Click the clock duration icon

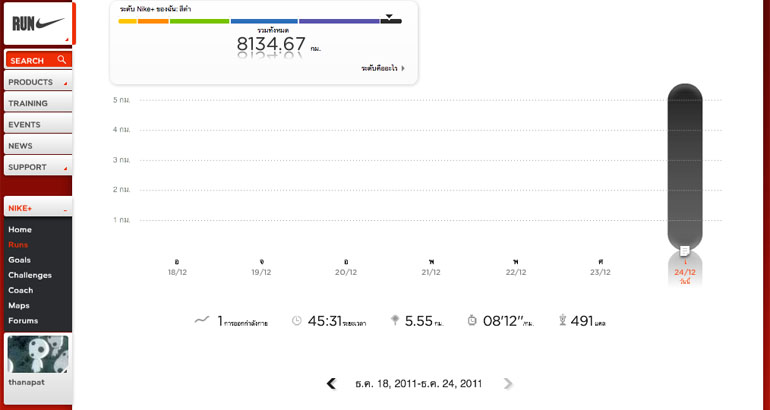[x=296, y=321]
